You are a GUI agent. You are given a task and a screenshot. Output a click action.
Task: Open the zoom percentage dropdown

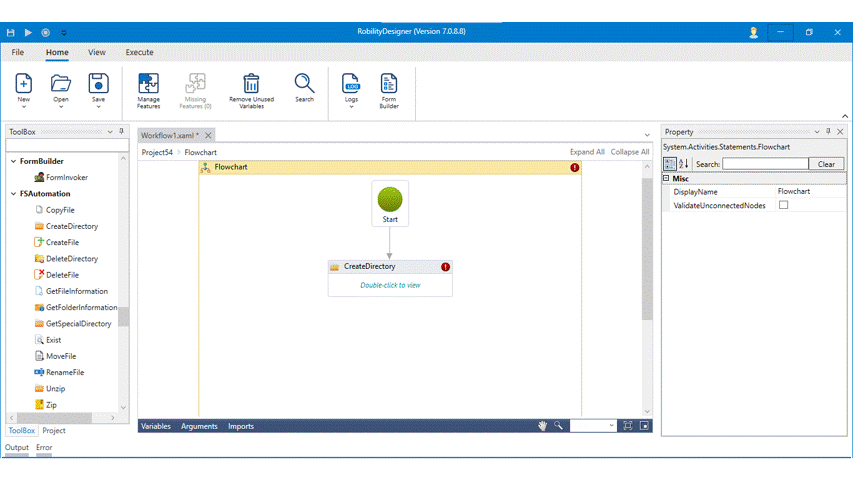(610, 426)
